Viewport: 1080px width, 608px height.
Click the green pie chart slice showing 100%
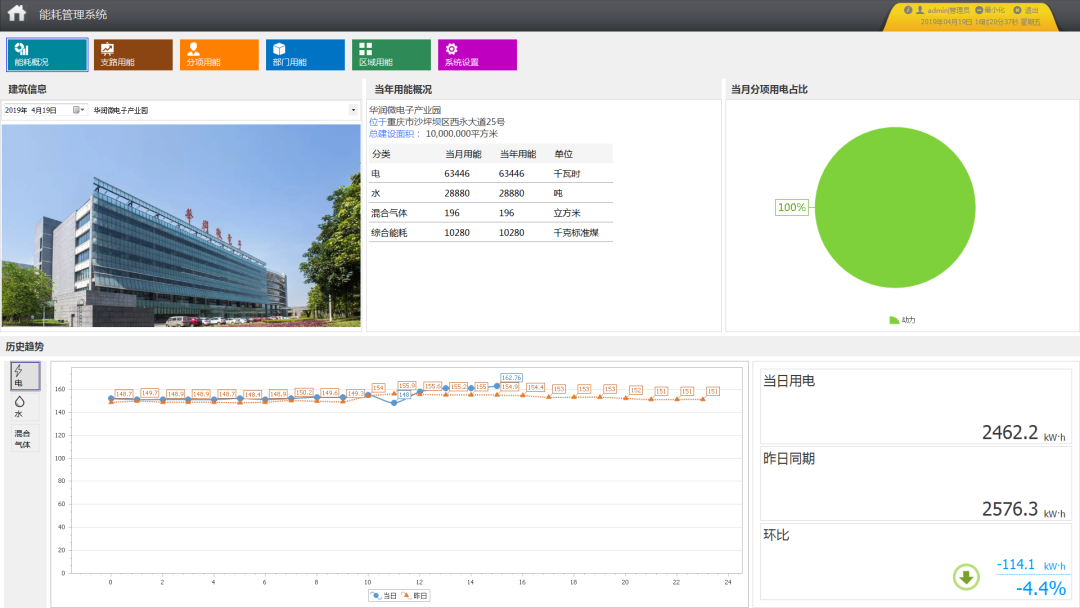pyautogui.click(x=897, y=207)
